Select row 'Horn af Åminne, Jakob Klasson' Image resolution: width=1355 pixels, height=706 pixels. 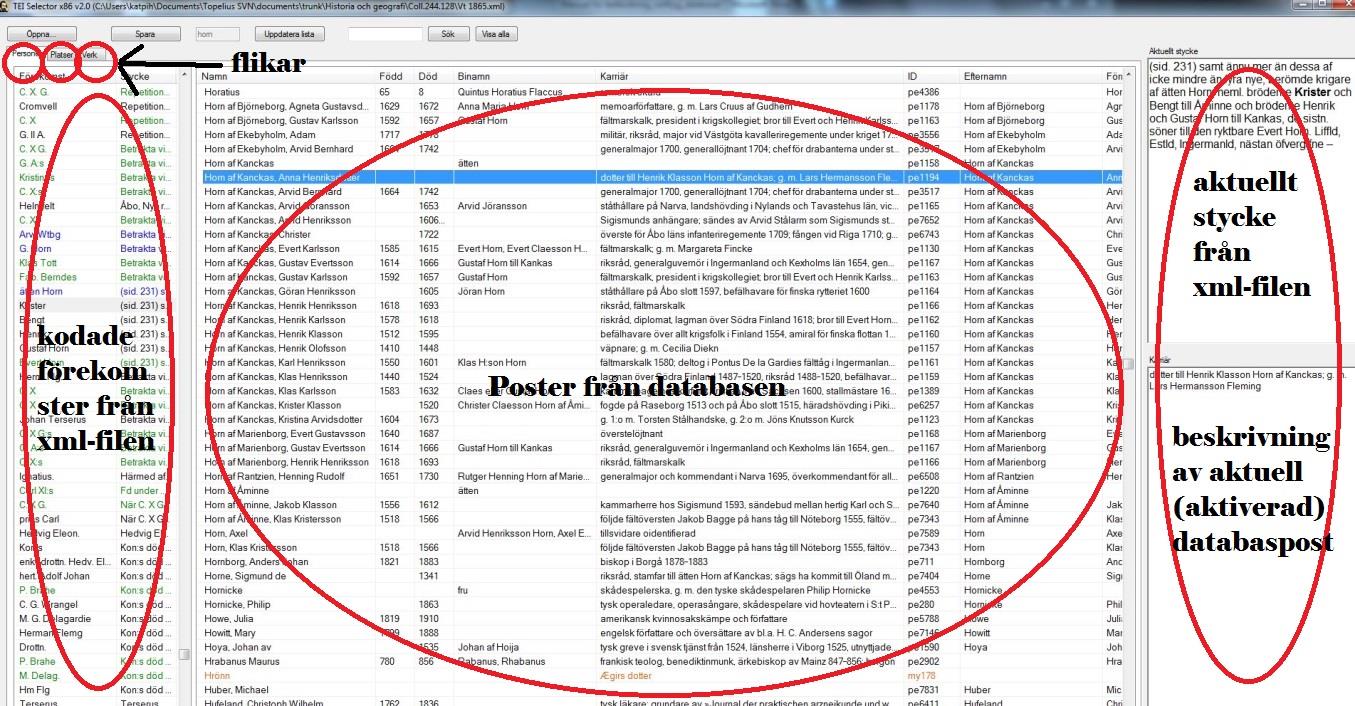point(660,505)
